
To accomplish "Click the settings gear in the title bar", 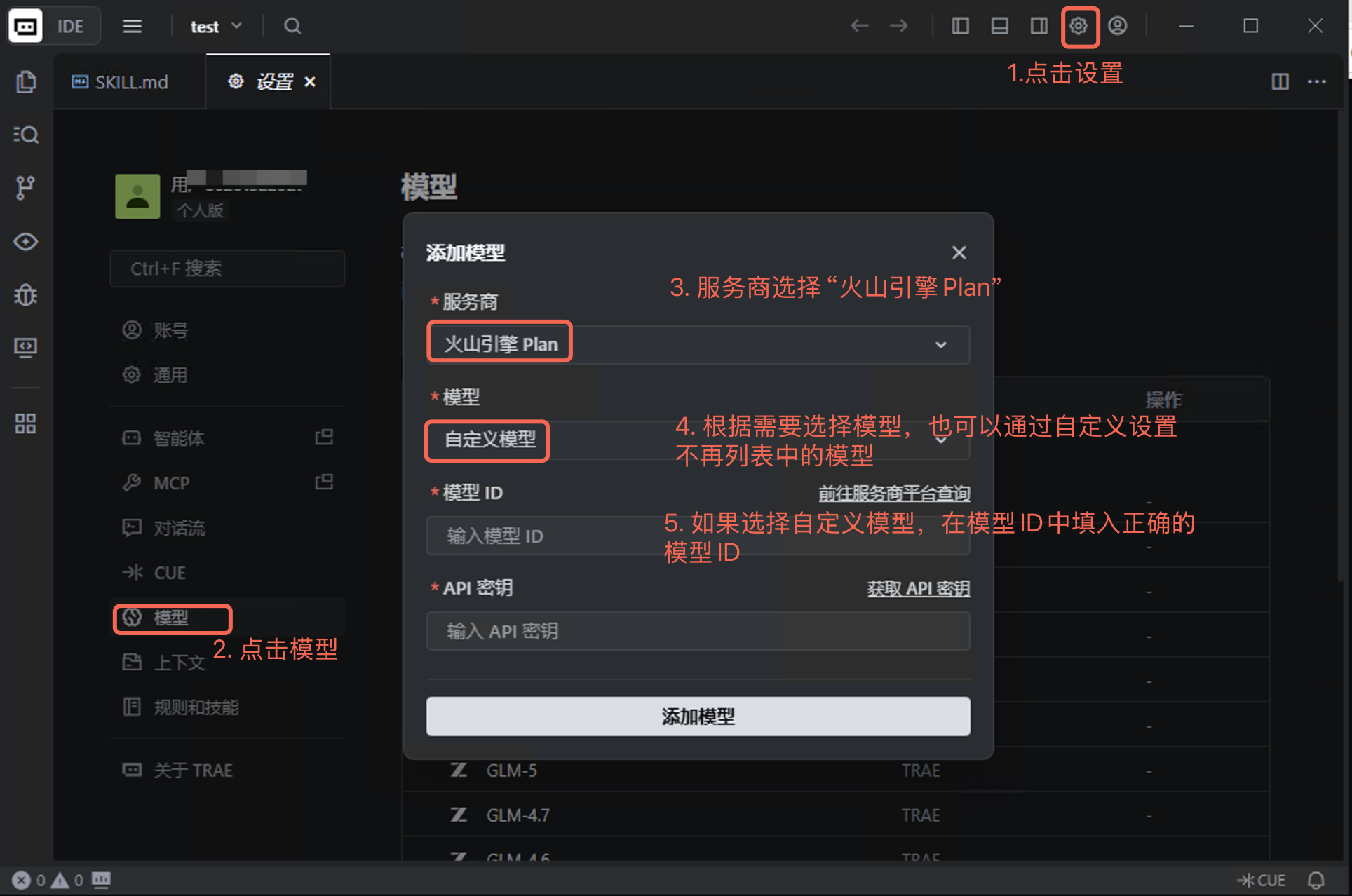I will point(1079,26).
